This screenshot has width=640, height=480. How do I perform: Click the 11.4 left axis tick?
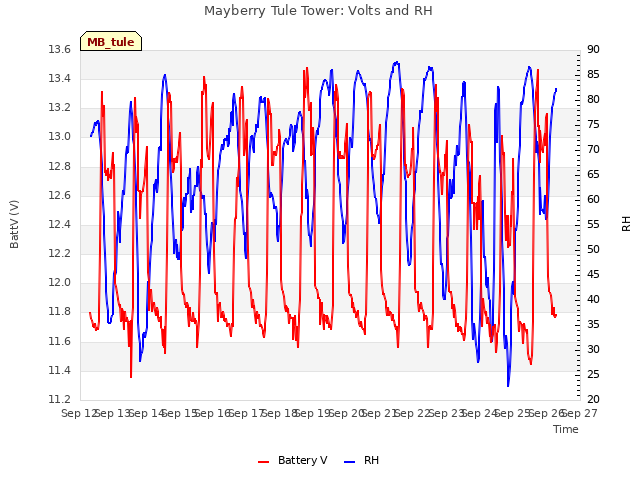(60, 370)
